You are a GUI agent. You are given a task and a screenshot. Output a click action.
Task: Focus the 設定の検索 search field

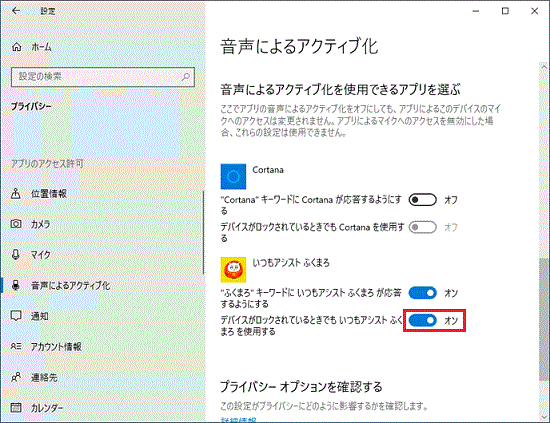pyautogui.click(x=103, y=77)
